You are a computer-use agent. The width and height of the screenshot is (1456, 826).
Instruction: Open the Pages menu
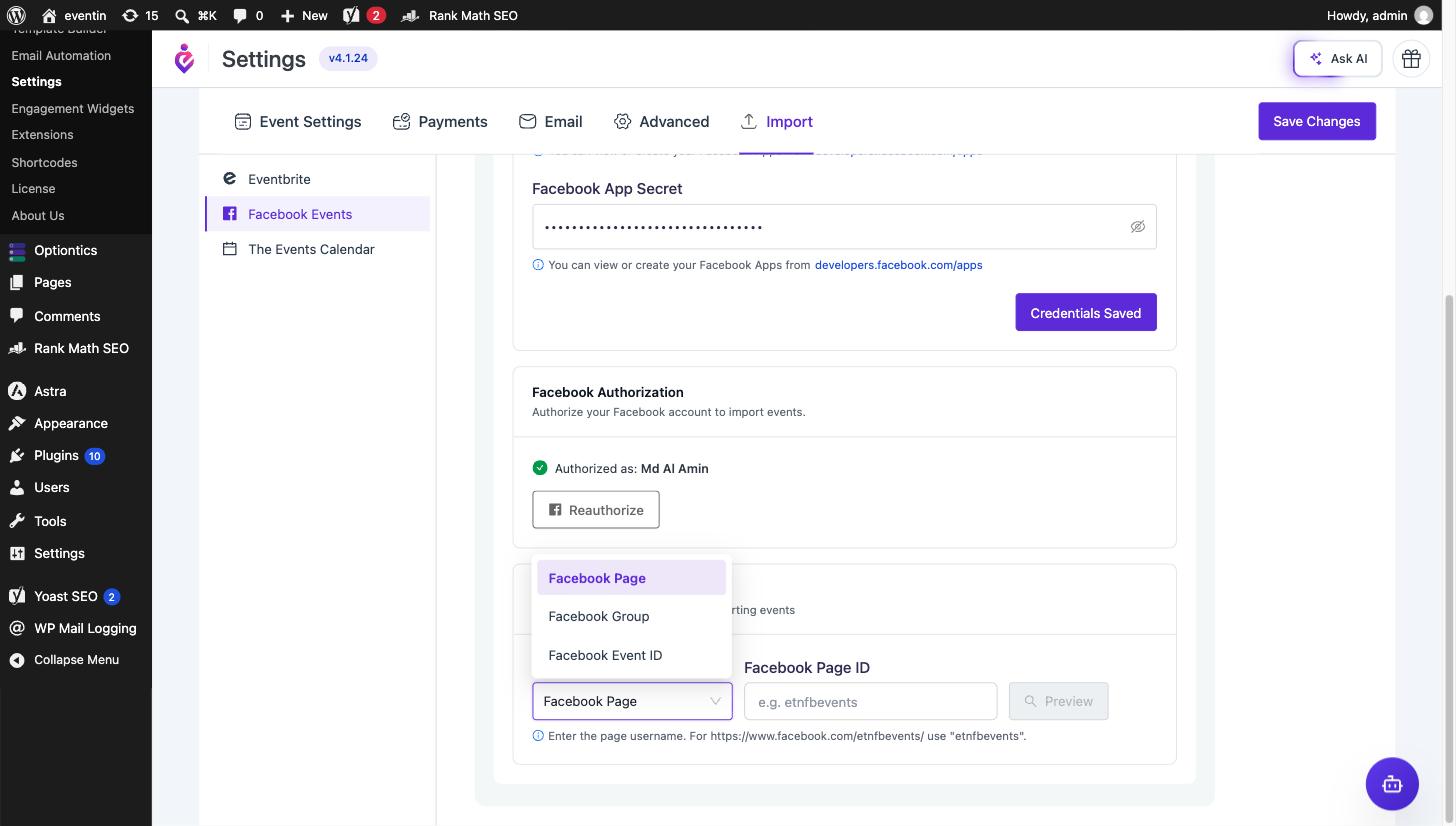click(76, 282)
